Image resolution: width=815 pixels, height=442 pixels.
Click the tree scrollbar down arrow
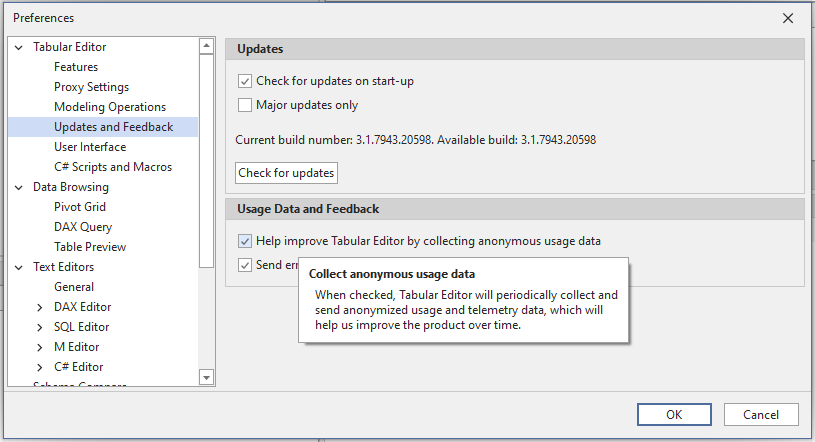(x=207, y=377)
